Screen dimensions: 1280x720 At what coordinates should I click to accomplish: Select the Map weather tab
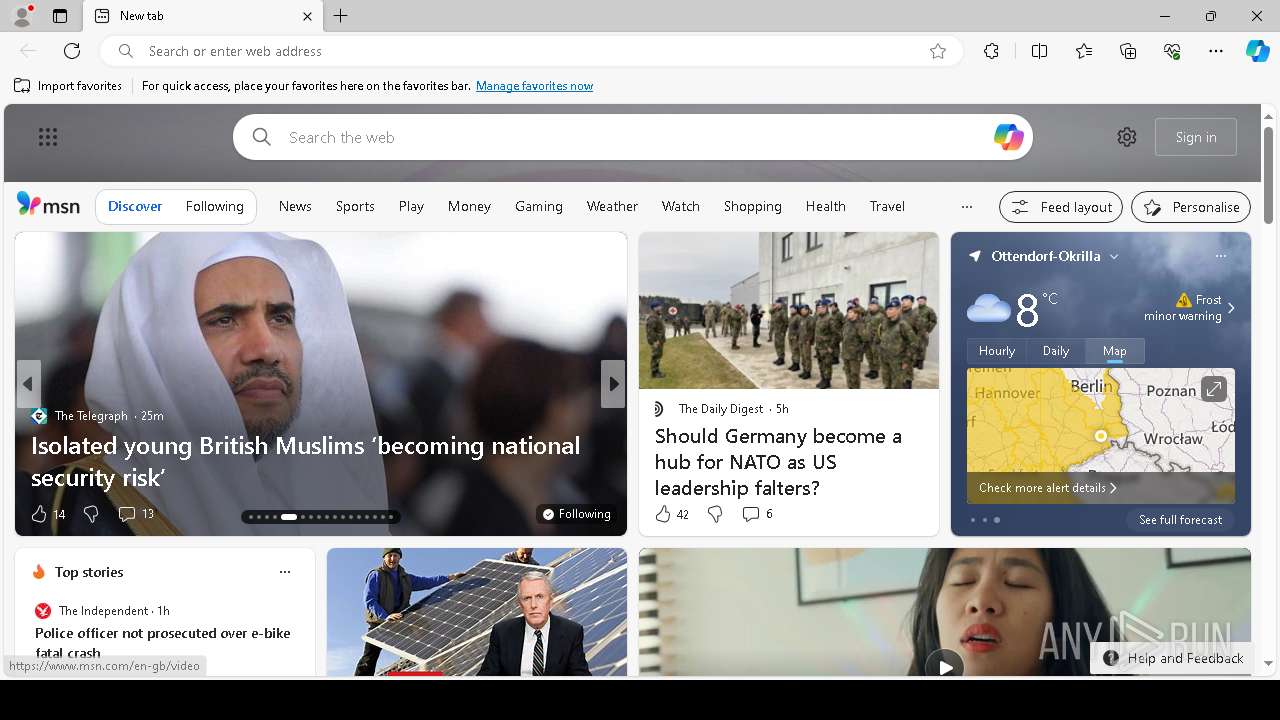click(x=1115, y=351)
